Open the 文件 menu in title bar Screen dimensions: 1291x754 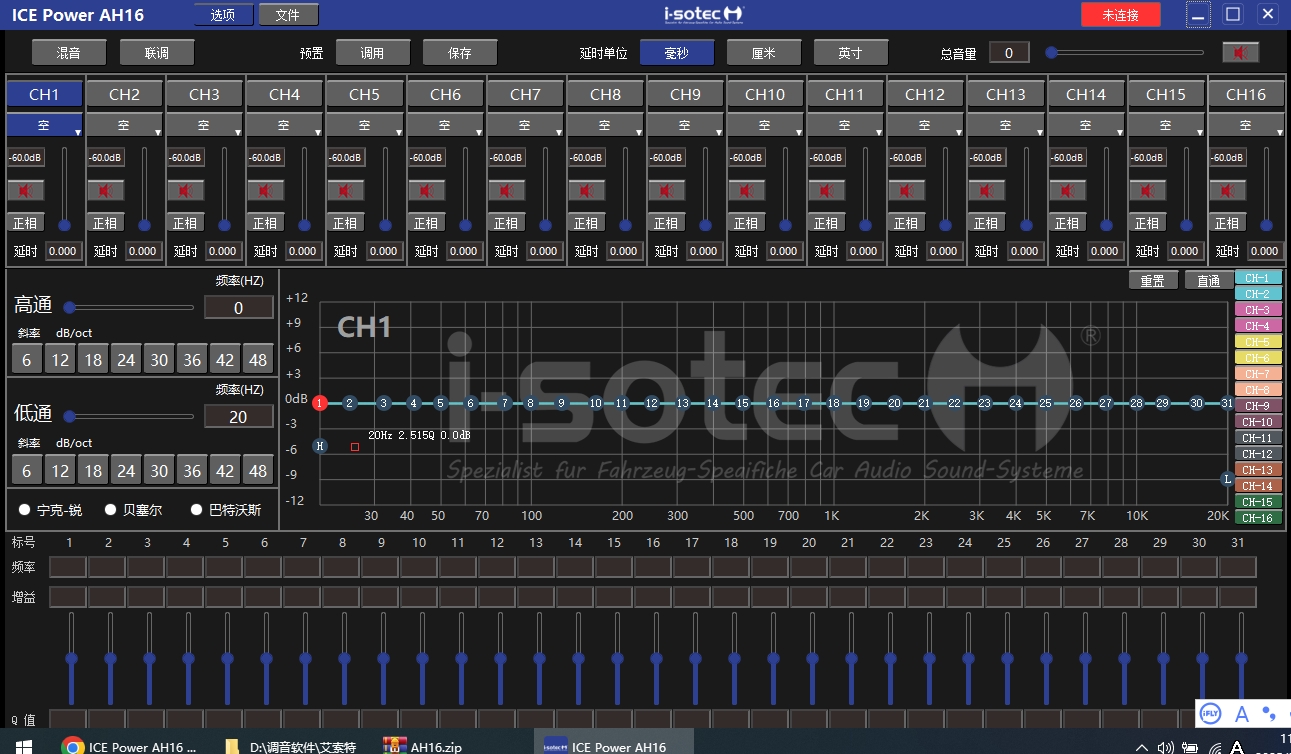tap(288, 15)
